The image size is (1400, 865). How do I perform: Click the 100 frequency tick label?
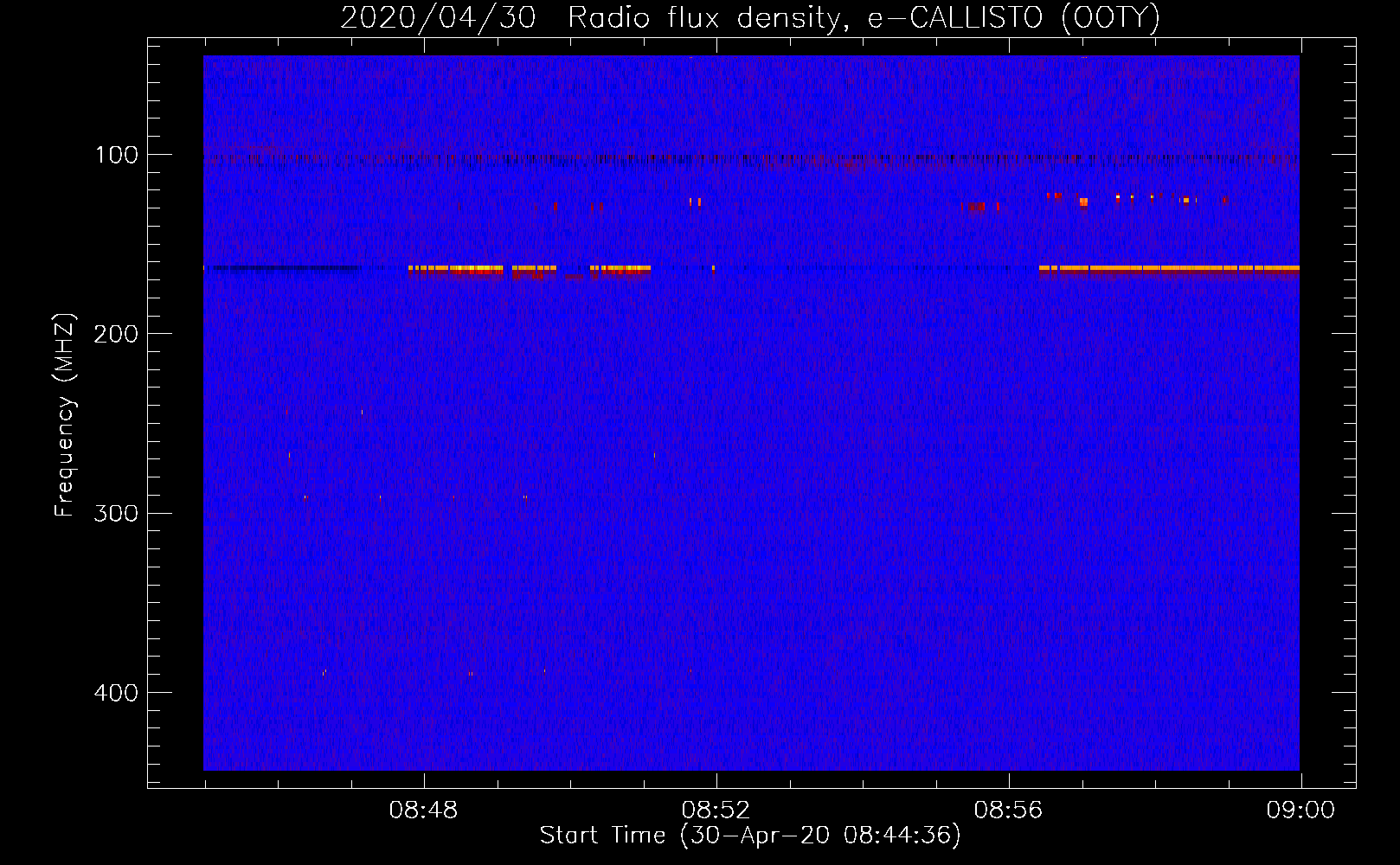pyautogui.click(x=117, y=155)
